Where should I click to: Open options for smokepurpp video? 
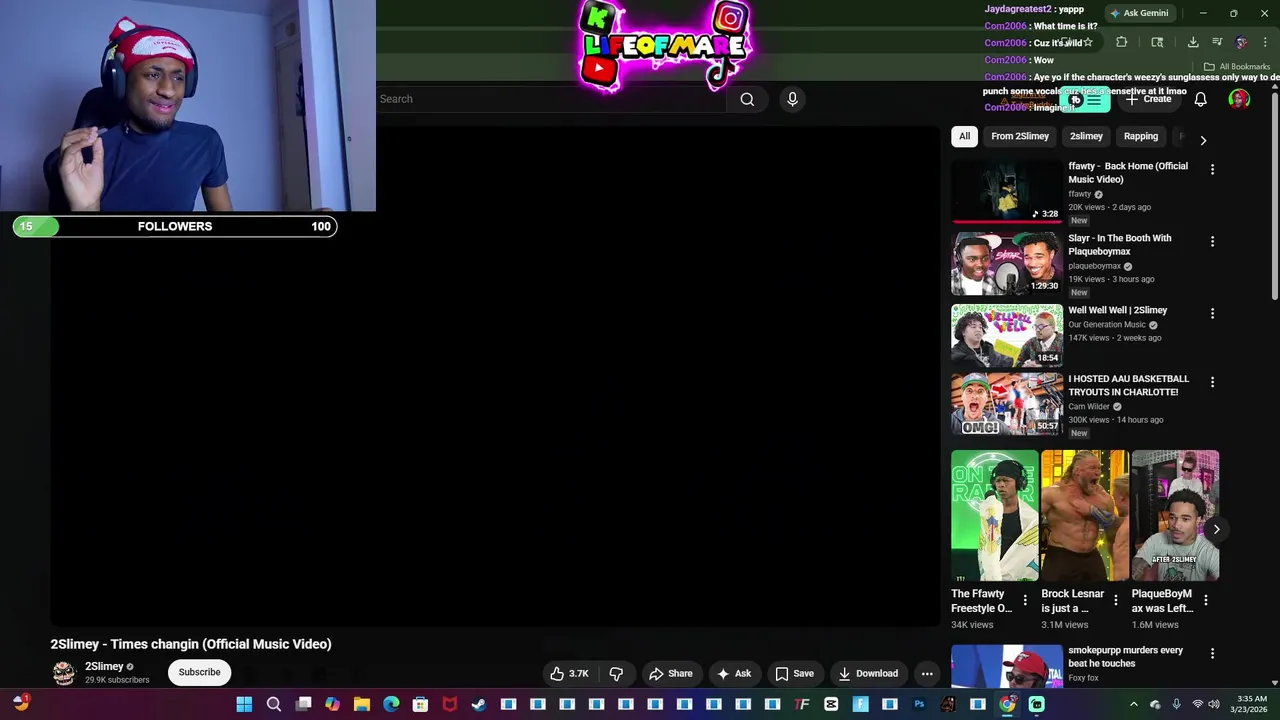pos(1212,653)
